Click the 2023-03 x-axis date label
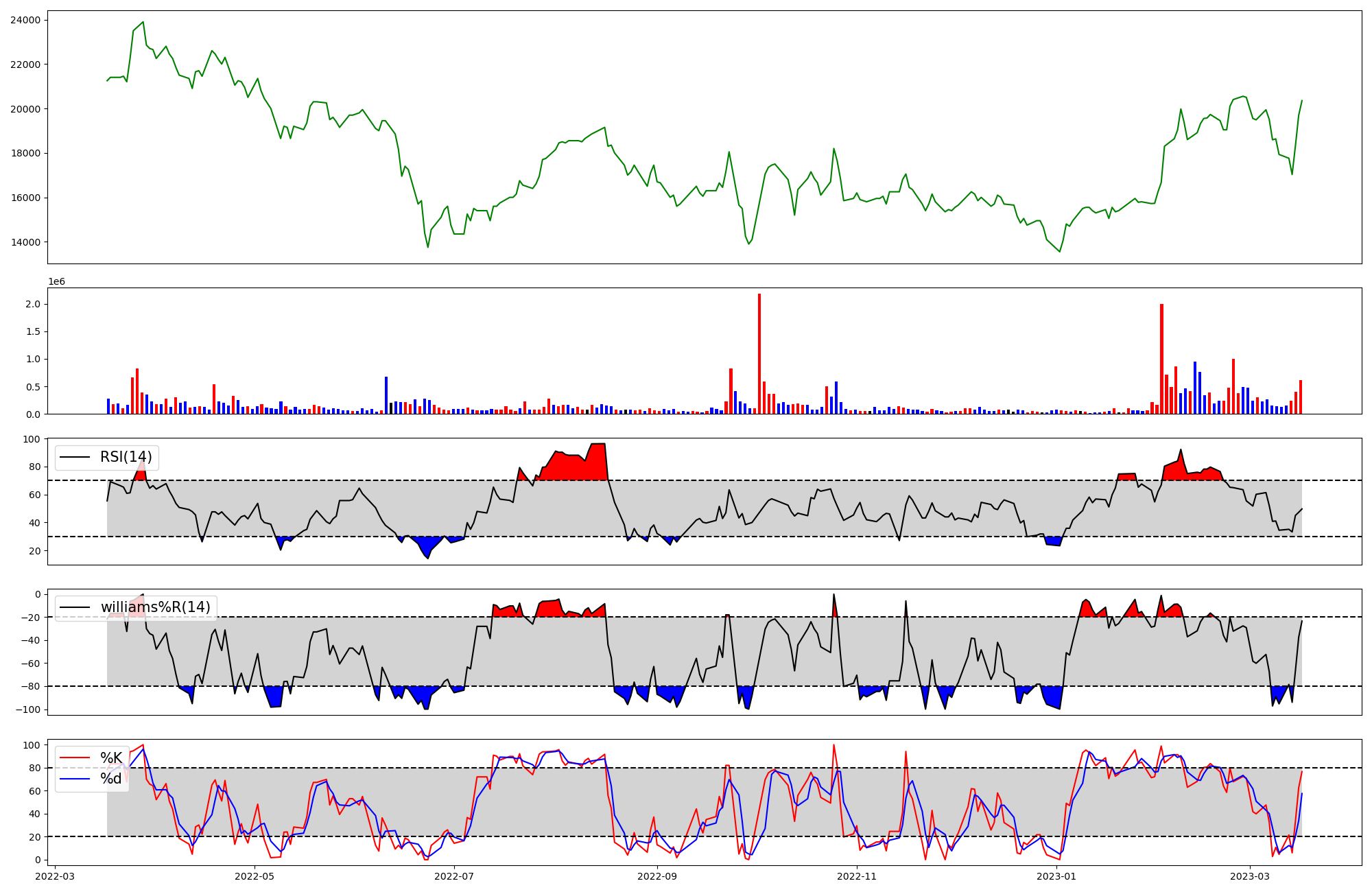The width and height of the screenshot is (1372, 892). [x=1250, y=876]
